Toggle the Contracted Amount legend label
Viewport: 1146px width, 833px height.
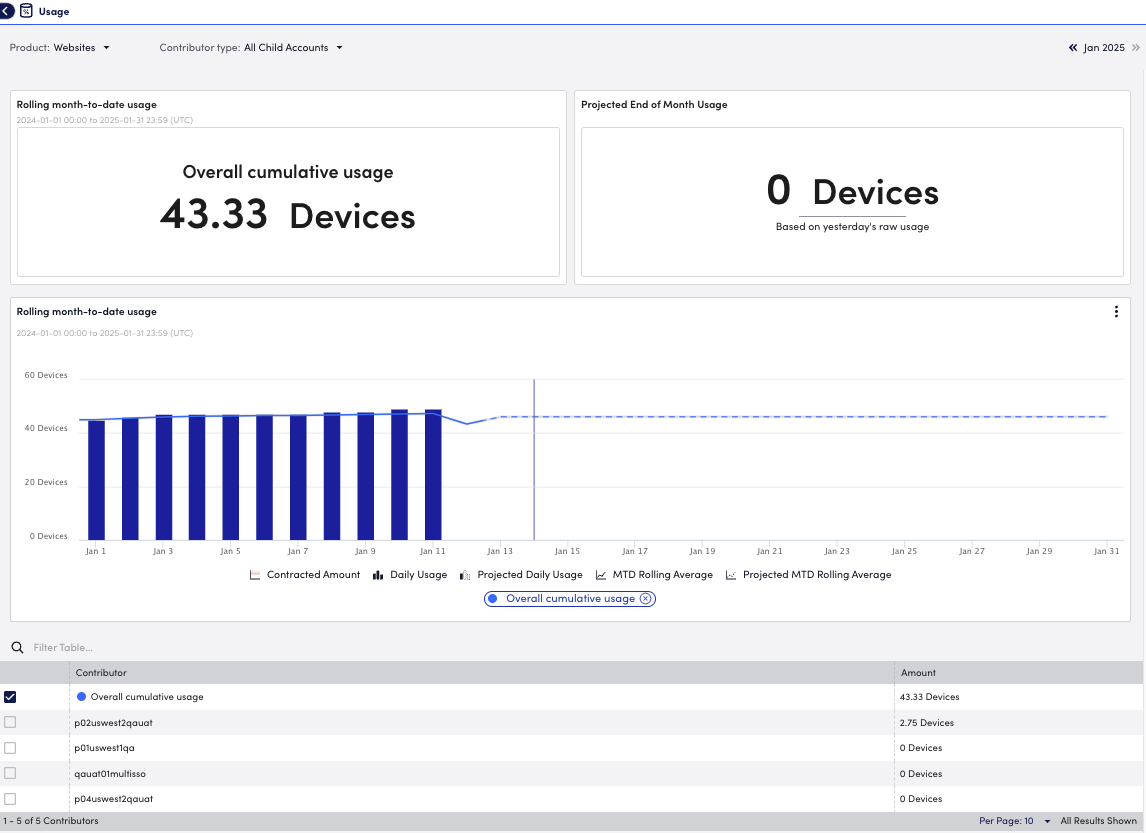click(314, 575)
